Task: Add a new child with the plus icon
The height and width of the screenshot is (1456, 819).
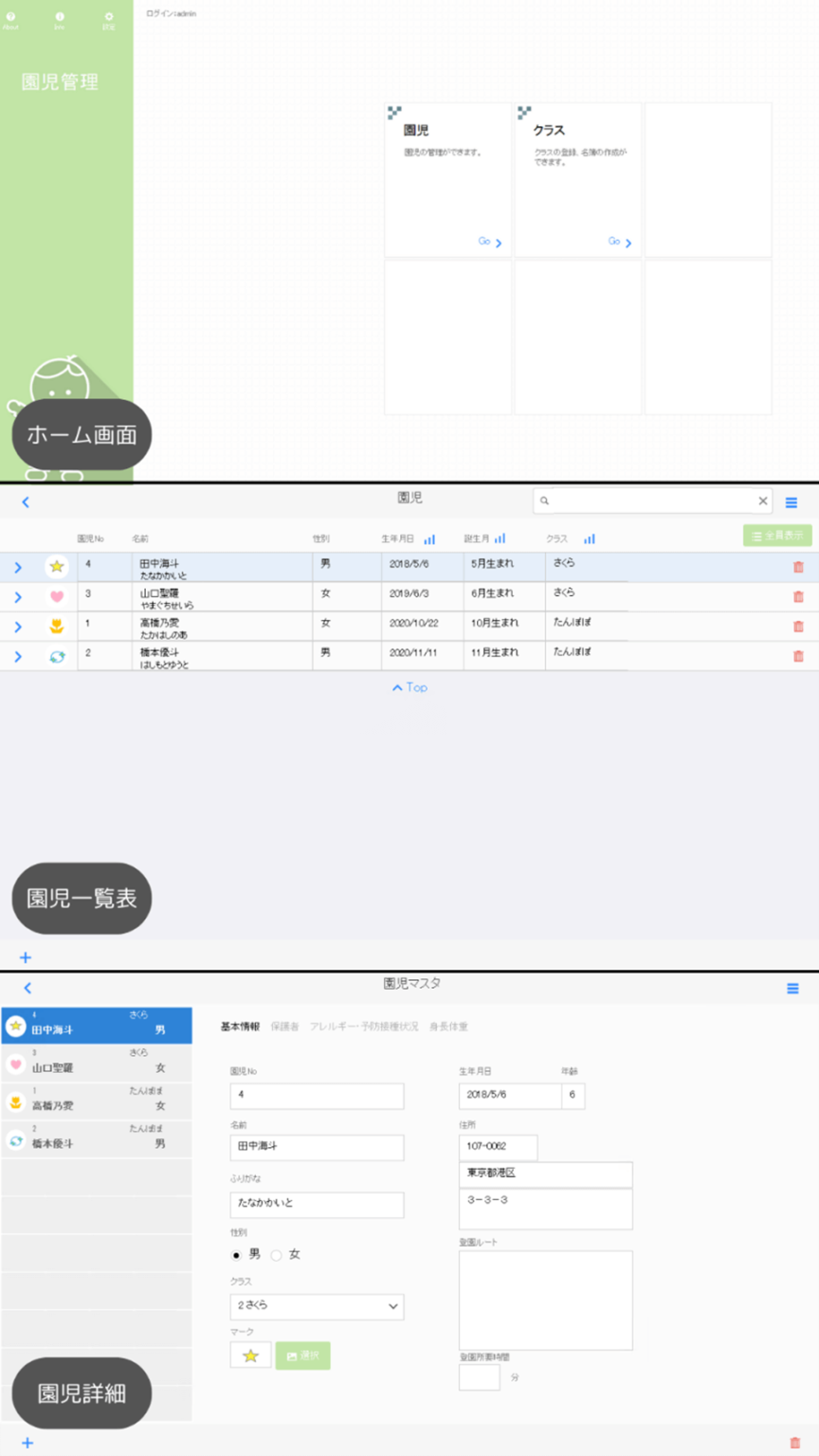Action: coord(26,957)
